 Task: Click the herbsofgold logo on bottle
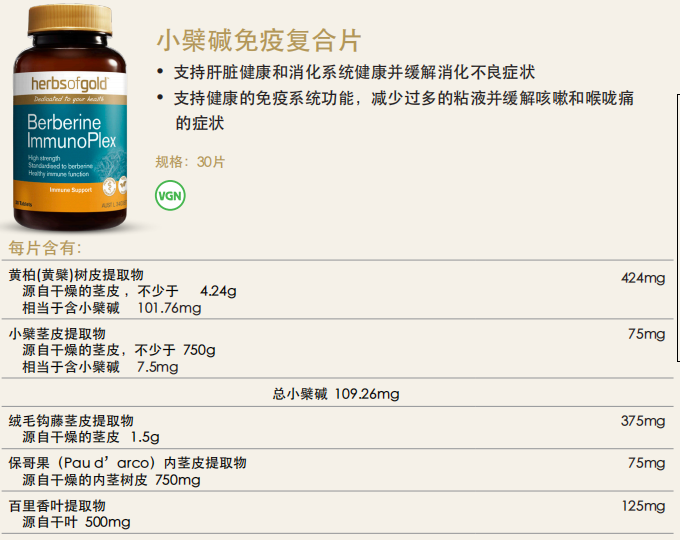(69, 83)
